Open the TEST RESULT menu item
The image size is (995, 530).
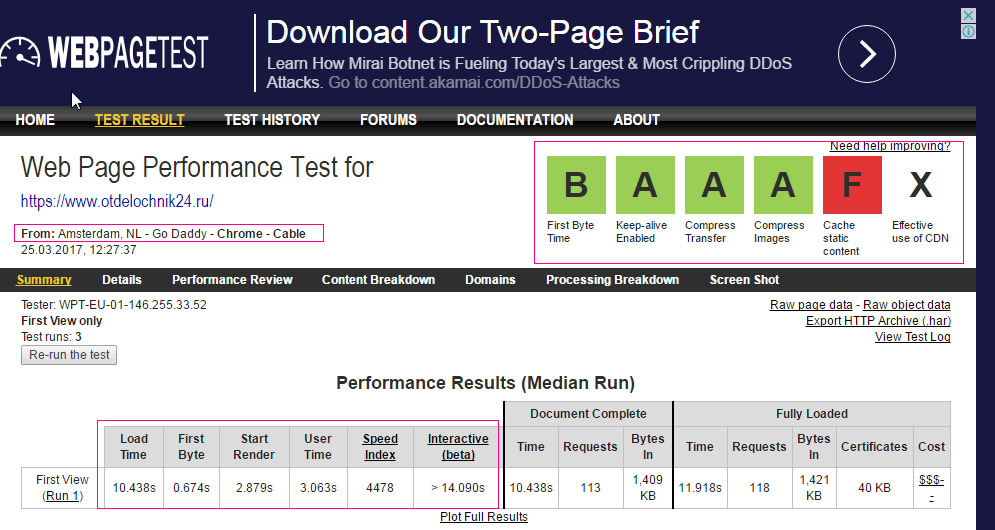(x=140, y=120)
